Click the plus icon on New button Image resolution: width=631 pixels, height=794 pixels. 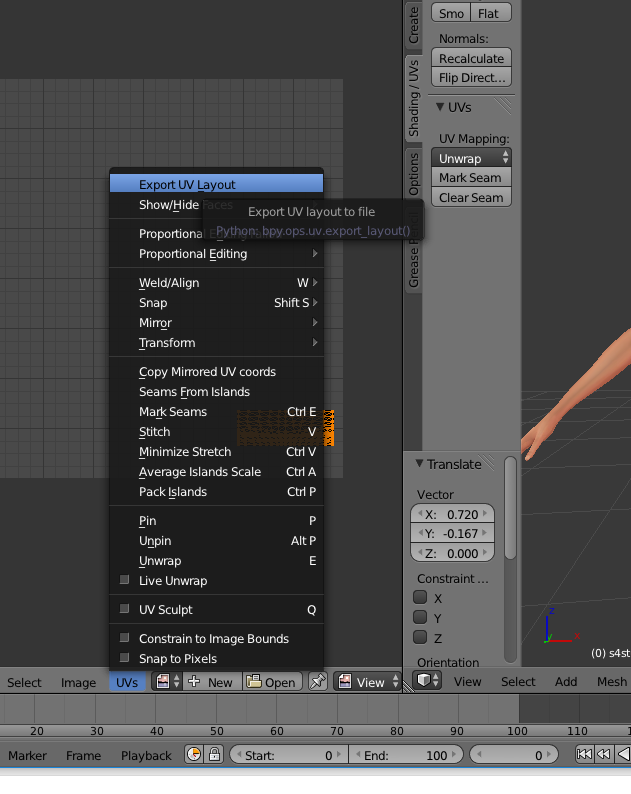(194, 682)
